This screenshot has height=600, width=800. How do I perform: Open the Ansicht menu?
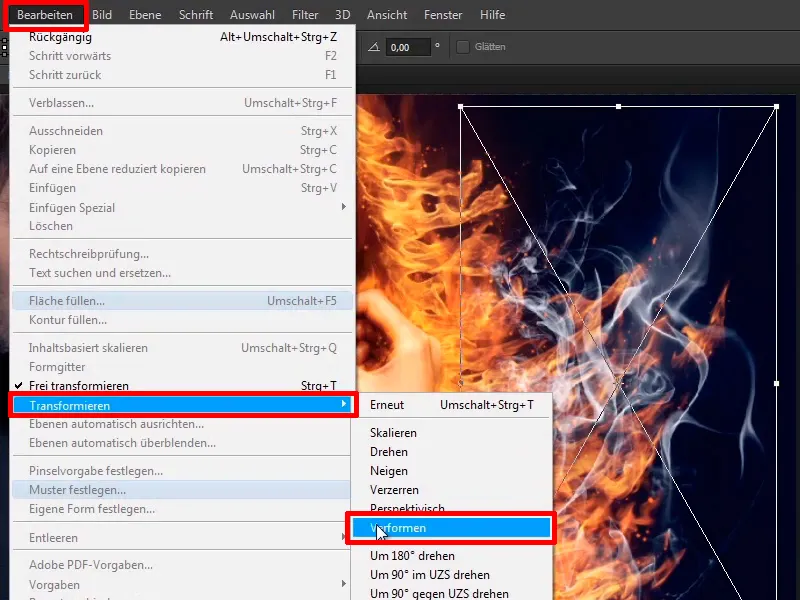point(387,15)
